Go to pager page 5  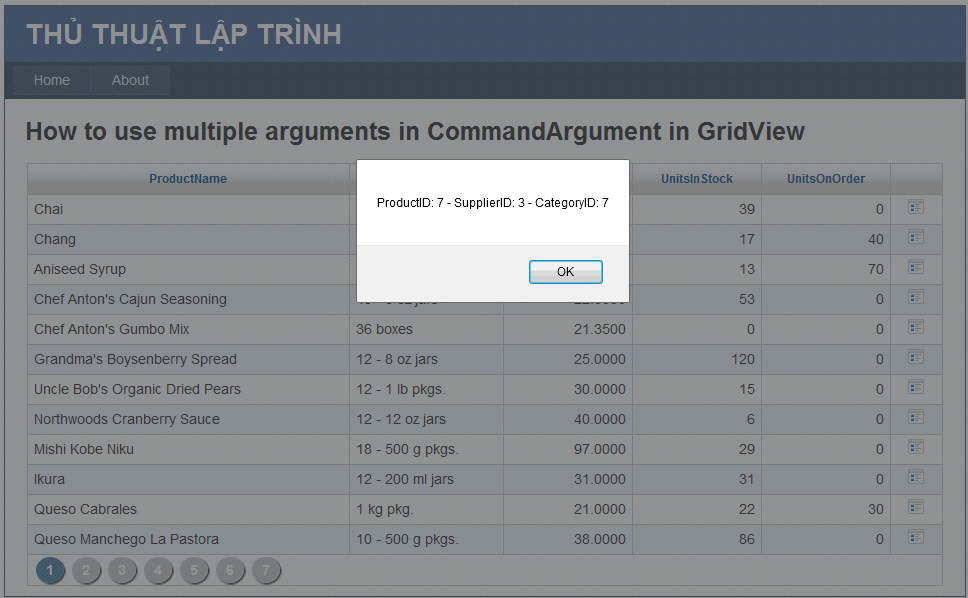click(194, 570)
